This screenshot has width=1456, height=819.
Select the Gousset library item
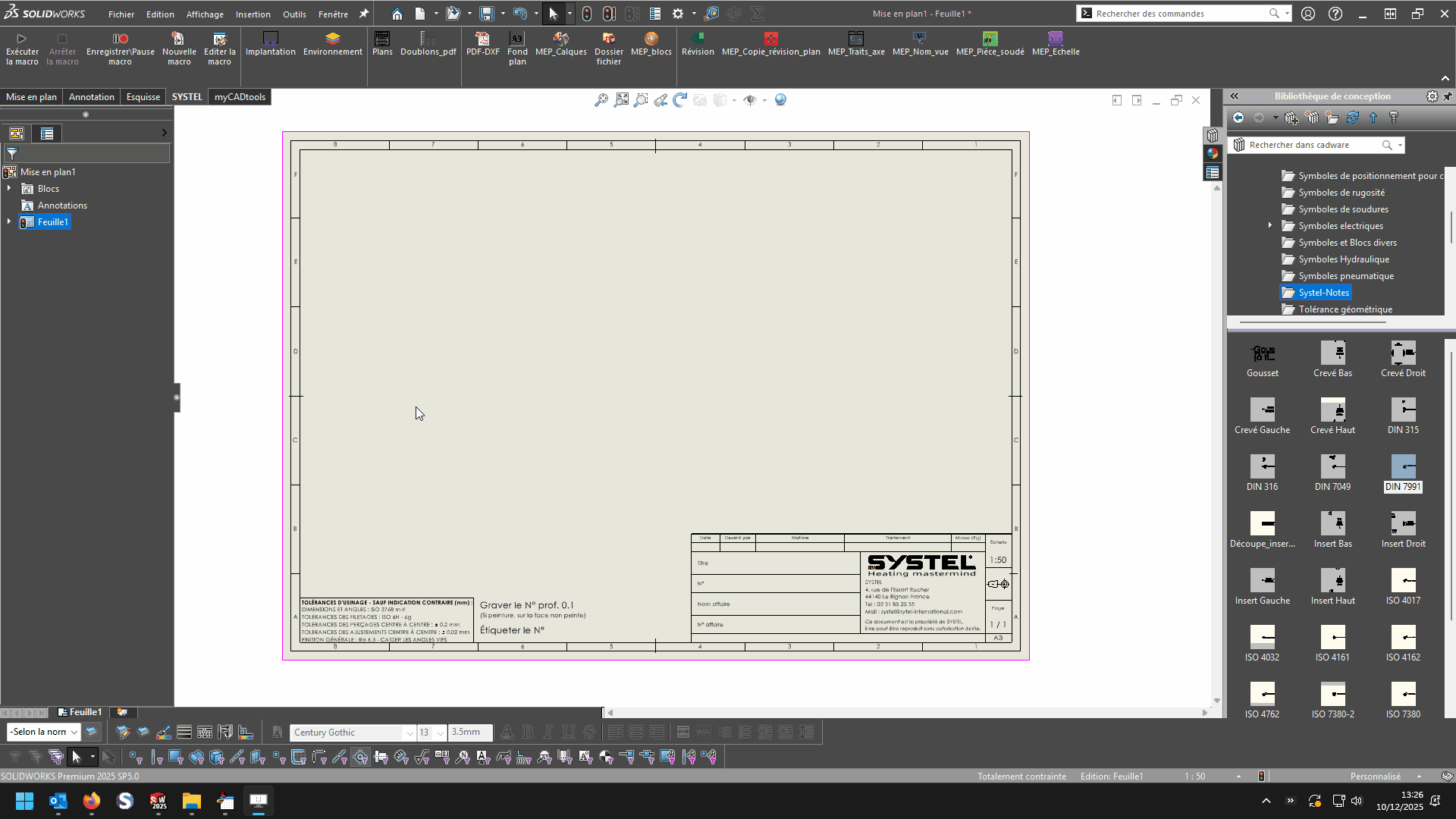click(1262, 353)
